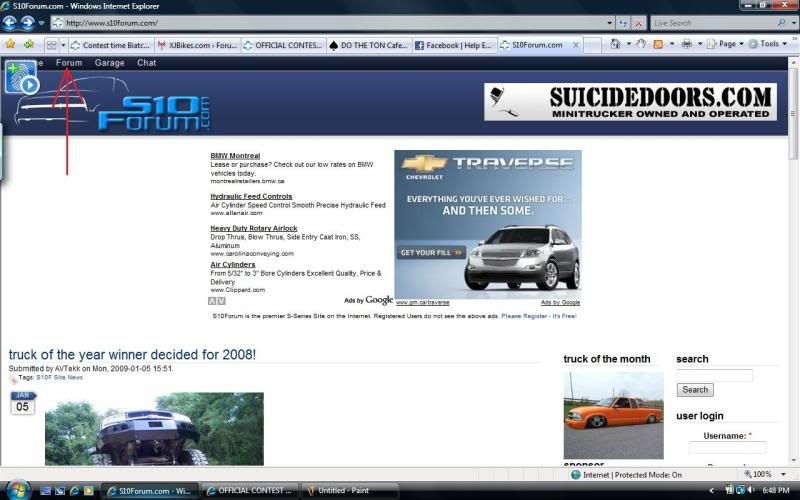The image size is (800, 500).
Task: Open the Heavy Duty Rotary Airlock link
Action: [x=254, y=229]
